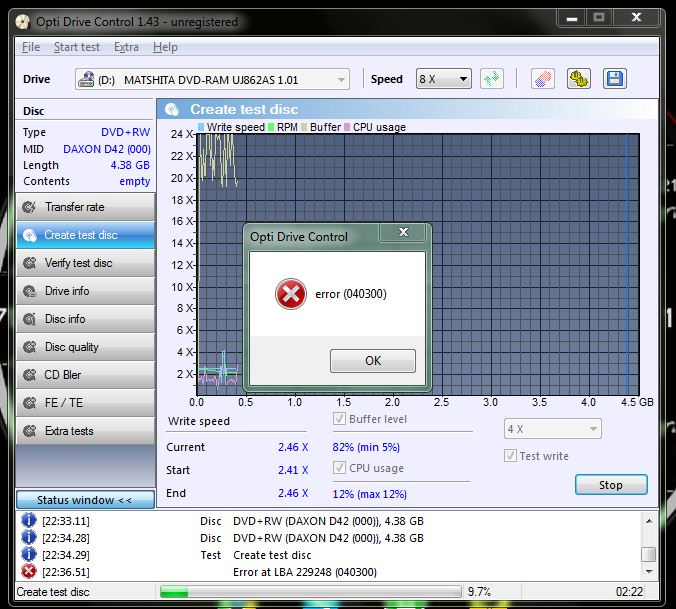The height and width of the screenshot is (609, 676).
Task: Open the File menu
Action: (31, 47)
